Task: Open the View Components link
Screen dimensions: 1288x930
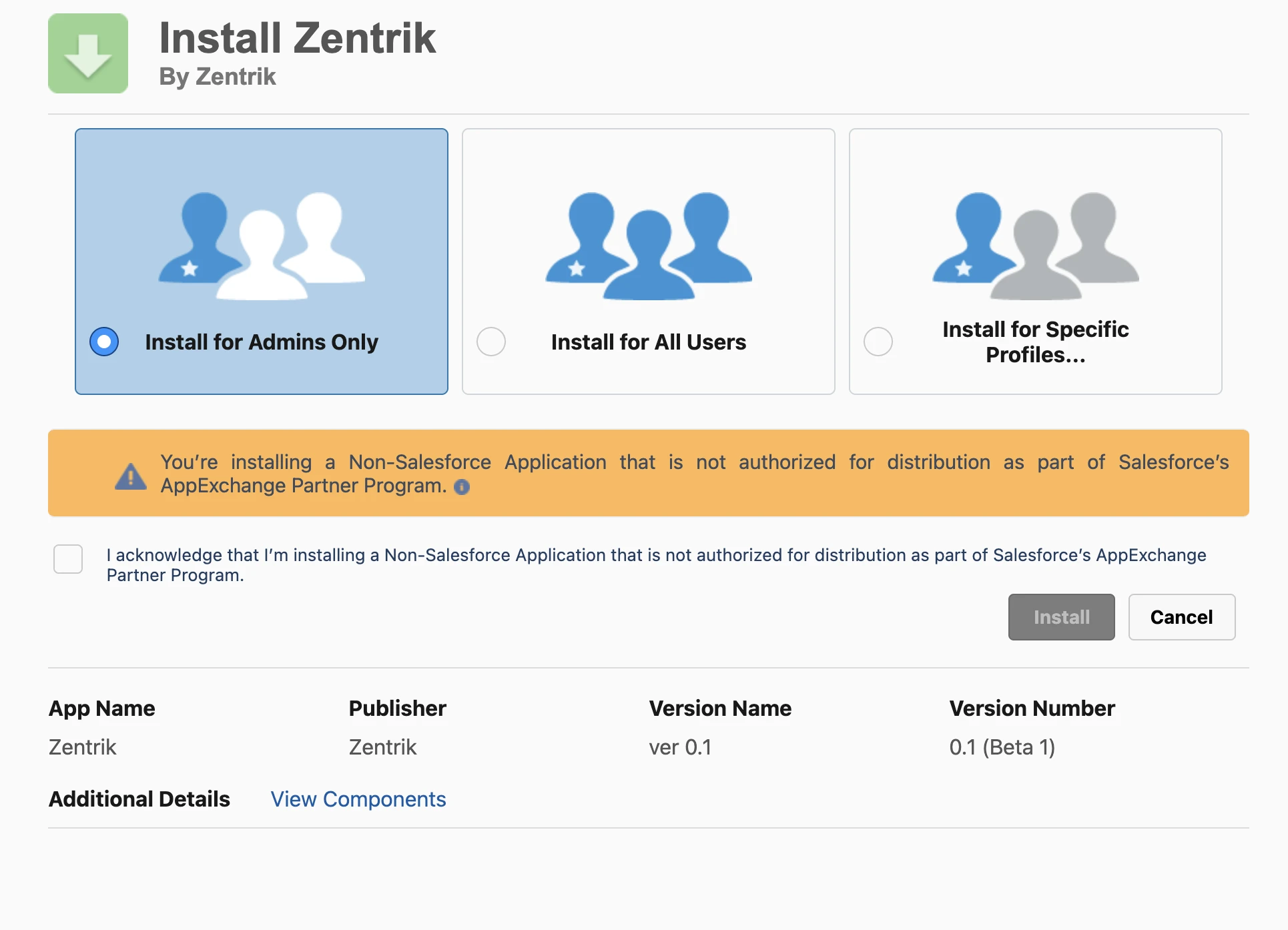Action: 358,799
